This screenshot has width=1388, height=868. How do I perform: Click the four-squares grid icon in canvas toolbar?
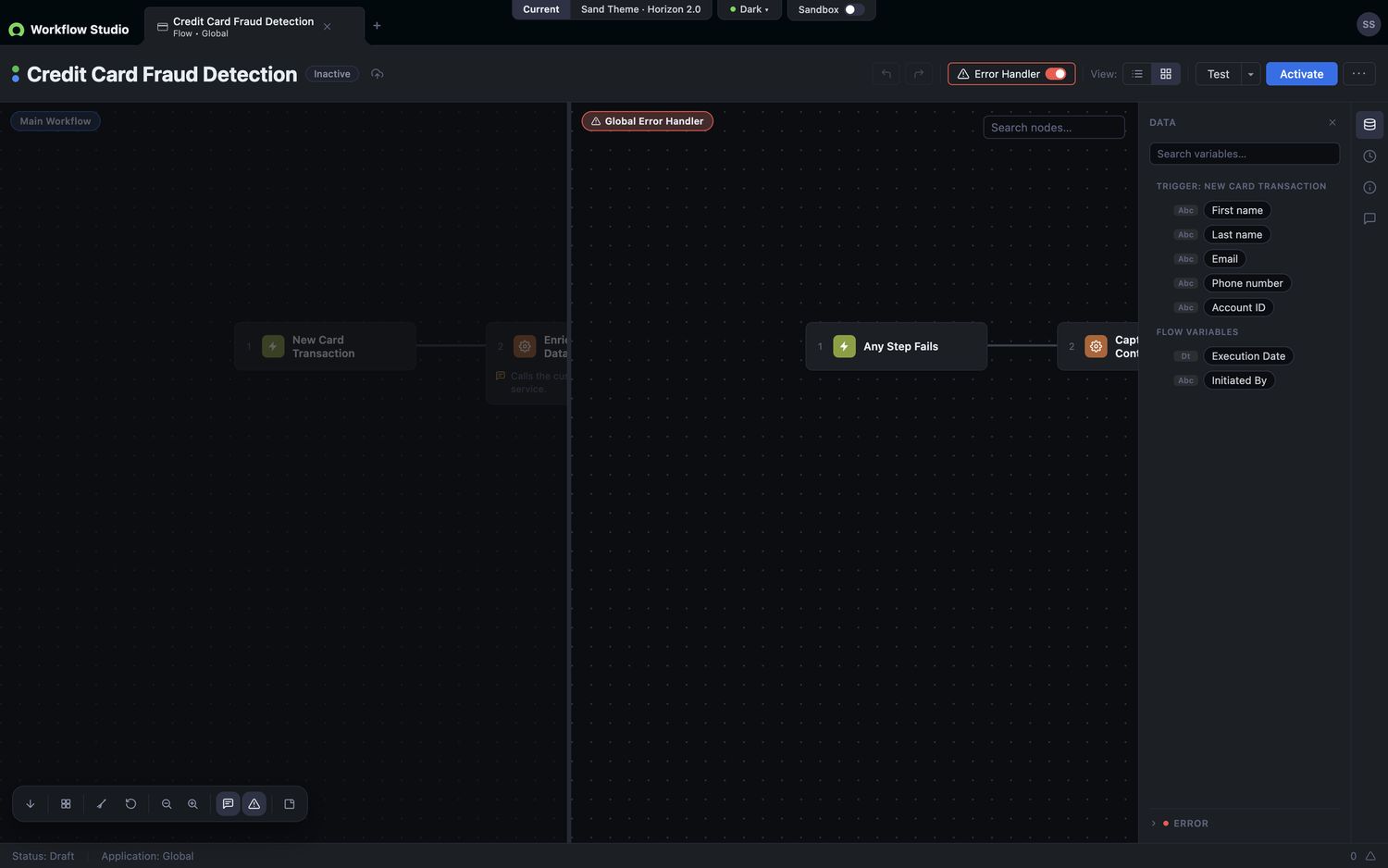66,804
